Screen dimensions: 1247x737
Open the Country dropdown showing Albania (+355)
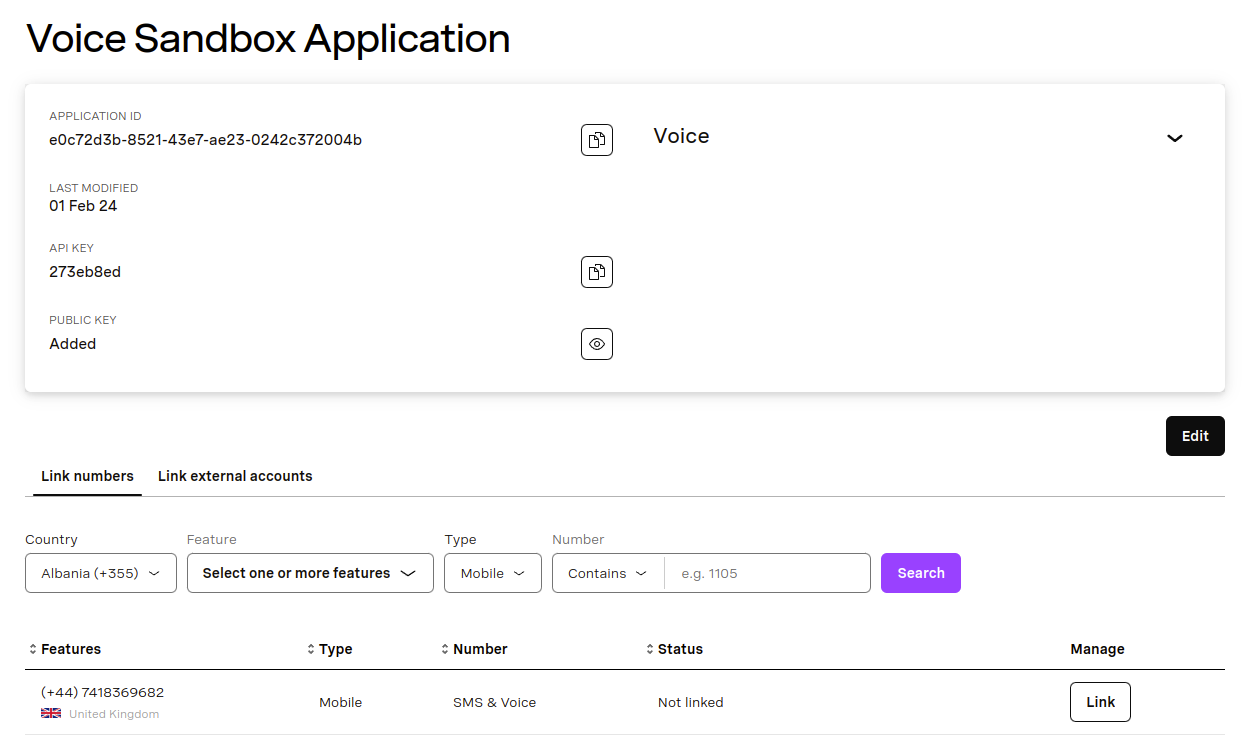coord(100,572)
